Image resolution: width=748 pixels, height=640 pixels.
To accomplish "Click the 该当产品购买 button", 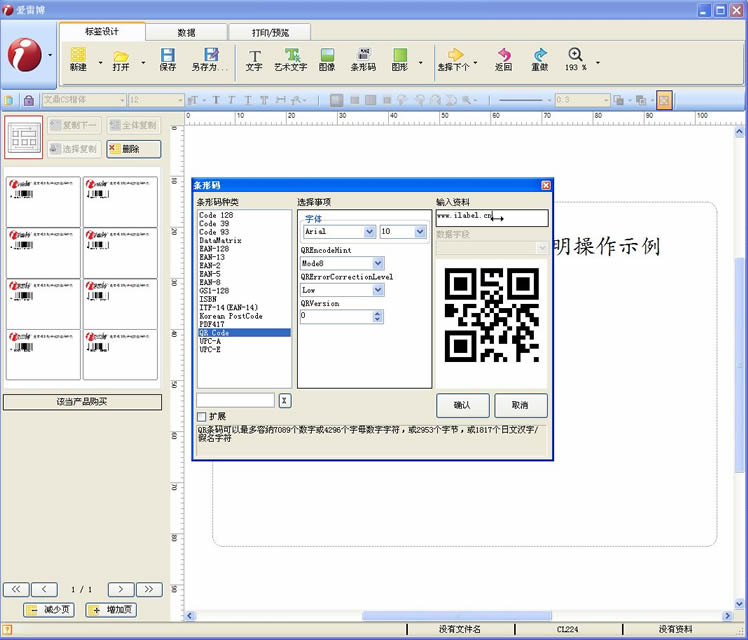I will [82, 402].
